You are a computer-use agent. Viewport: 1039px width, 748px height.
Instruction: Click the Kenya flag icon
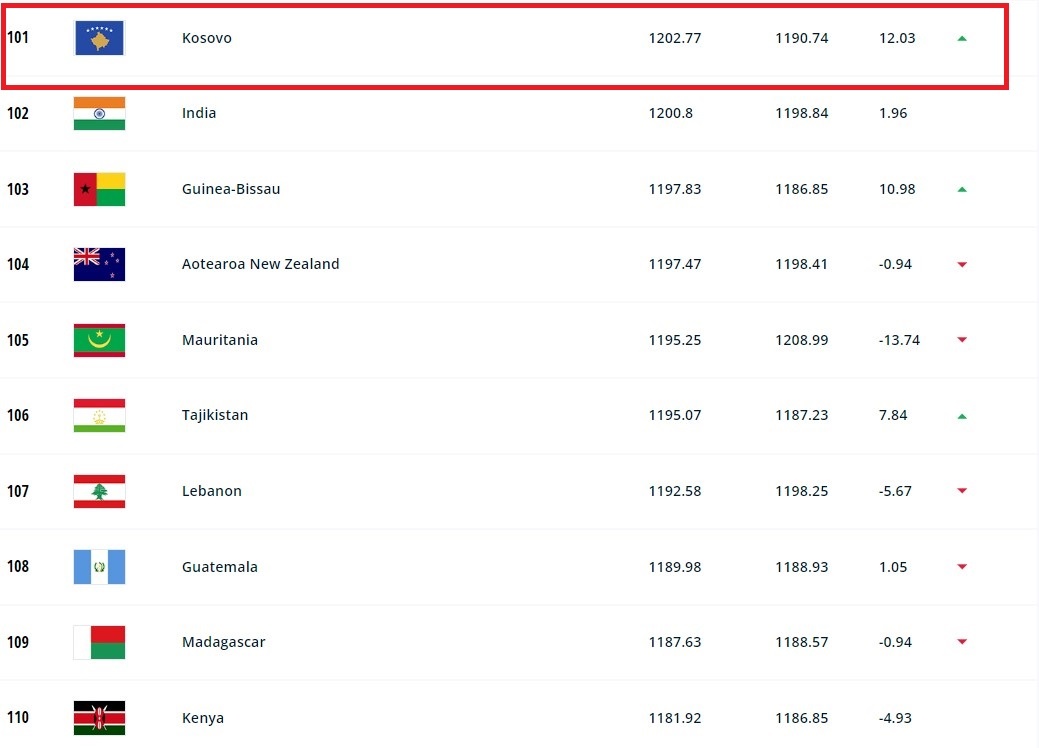(99, 718)
